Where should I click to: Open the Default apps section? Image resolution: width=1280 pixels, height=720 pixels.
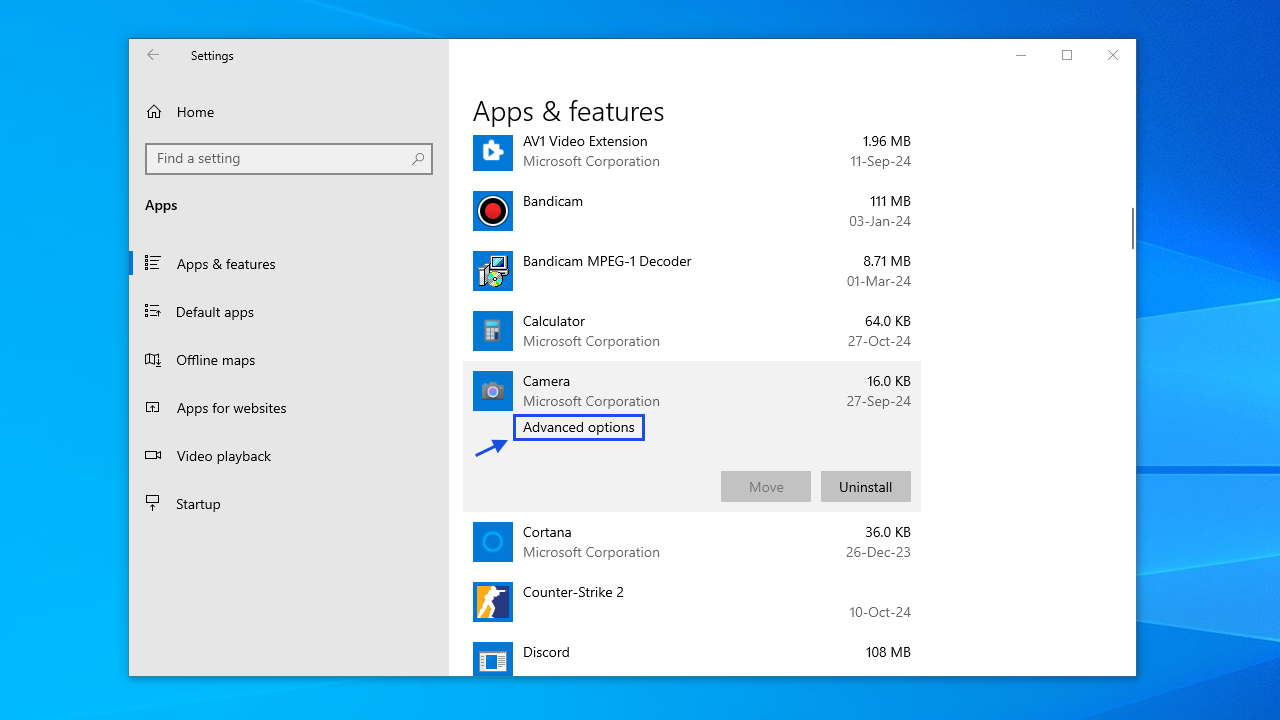214,312
